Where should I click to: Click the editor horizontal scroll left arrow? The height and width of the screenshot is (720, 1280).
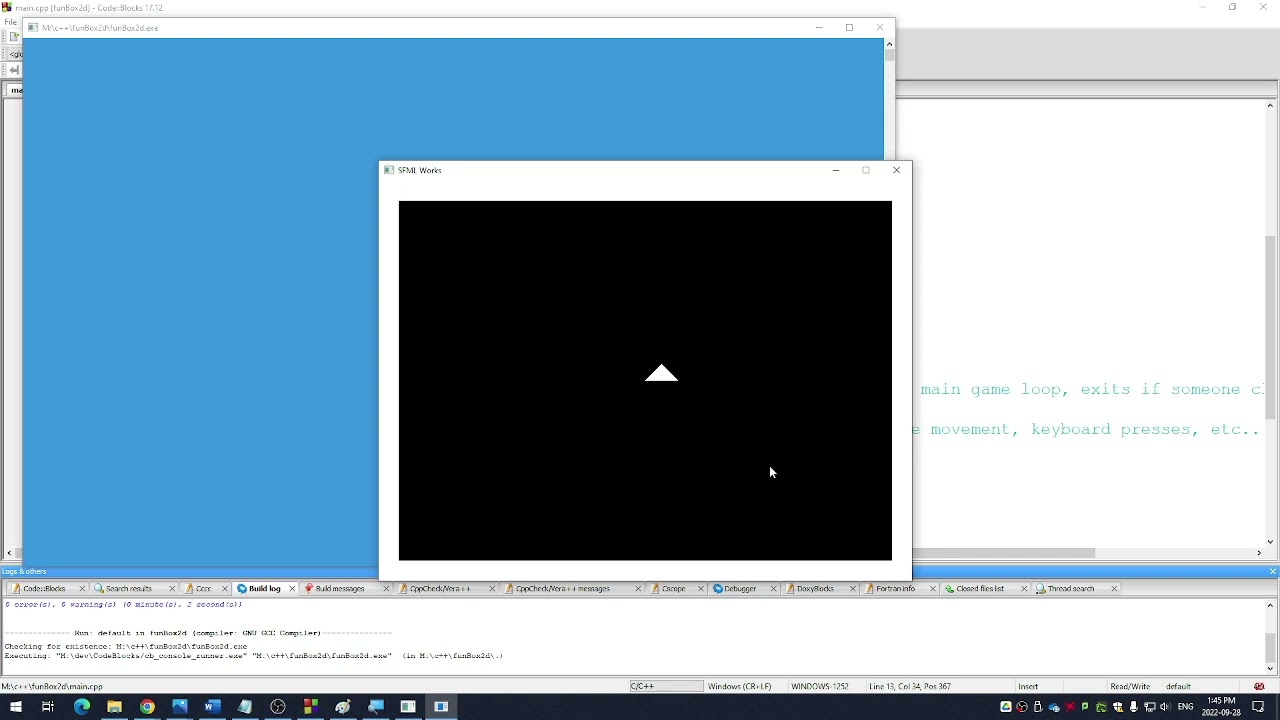[x=9, y=553]
